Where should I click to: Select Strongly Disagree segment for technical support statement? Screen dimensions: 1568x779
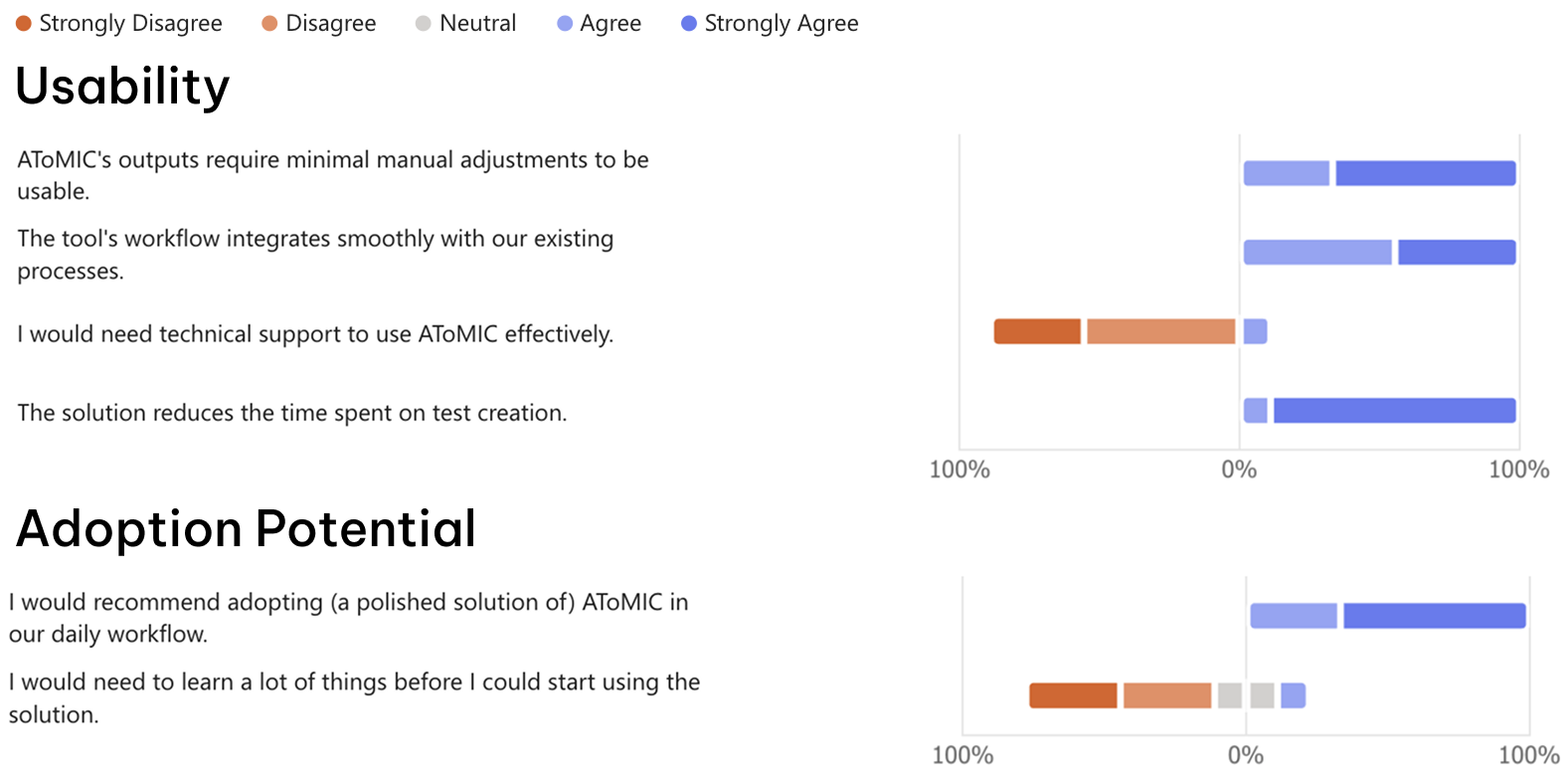click(1037, 331)
